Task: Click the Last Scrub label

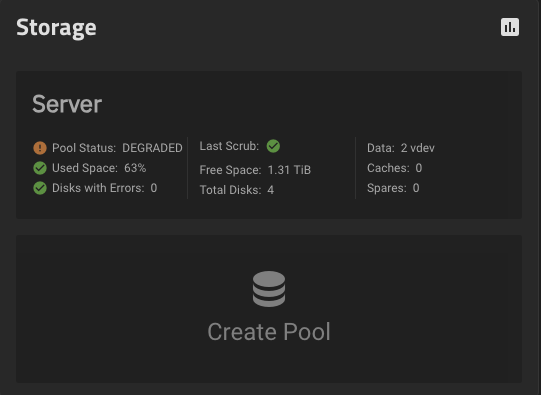Action: pyautogui.click(x=229, y=146)
